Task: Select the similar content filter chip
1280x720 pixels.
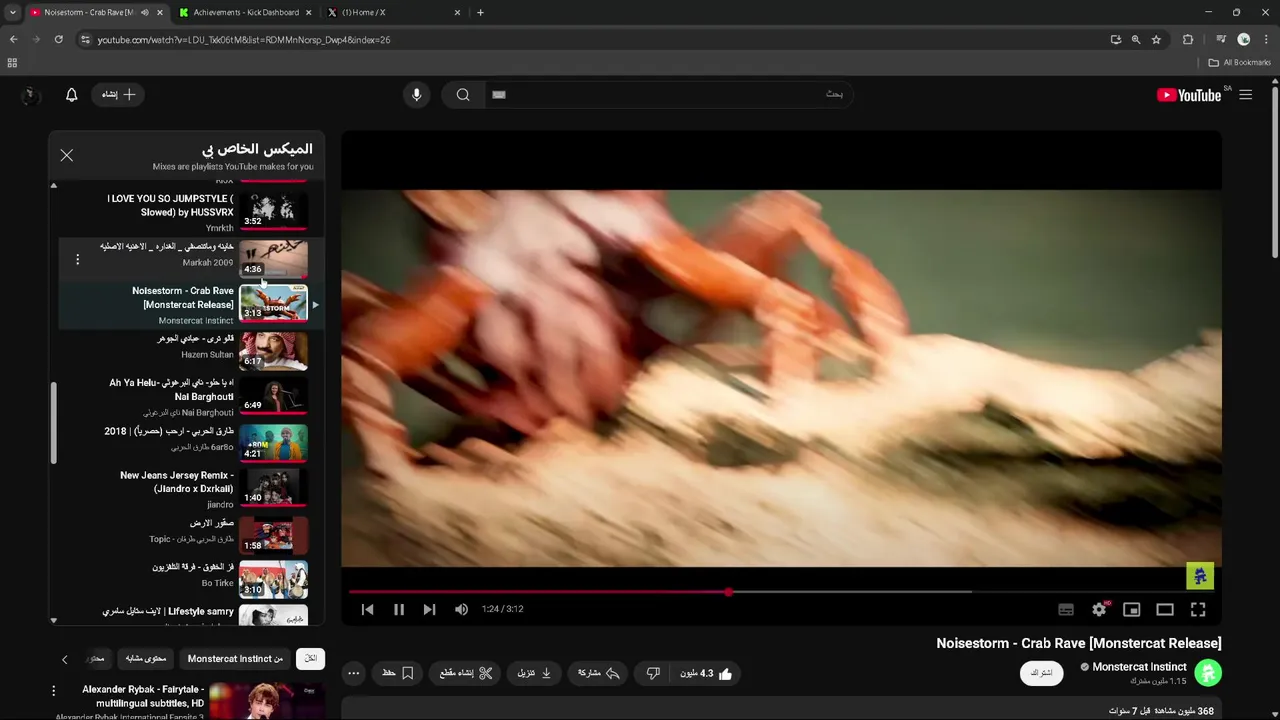Action: [x=146, y=659]
